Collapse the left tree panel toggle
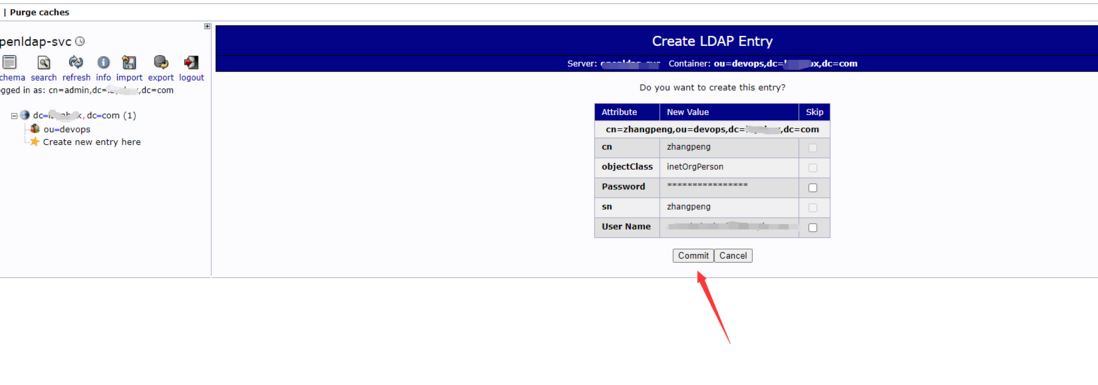The image size is (1098, 385). click(207, 27)
